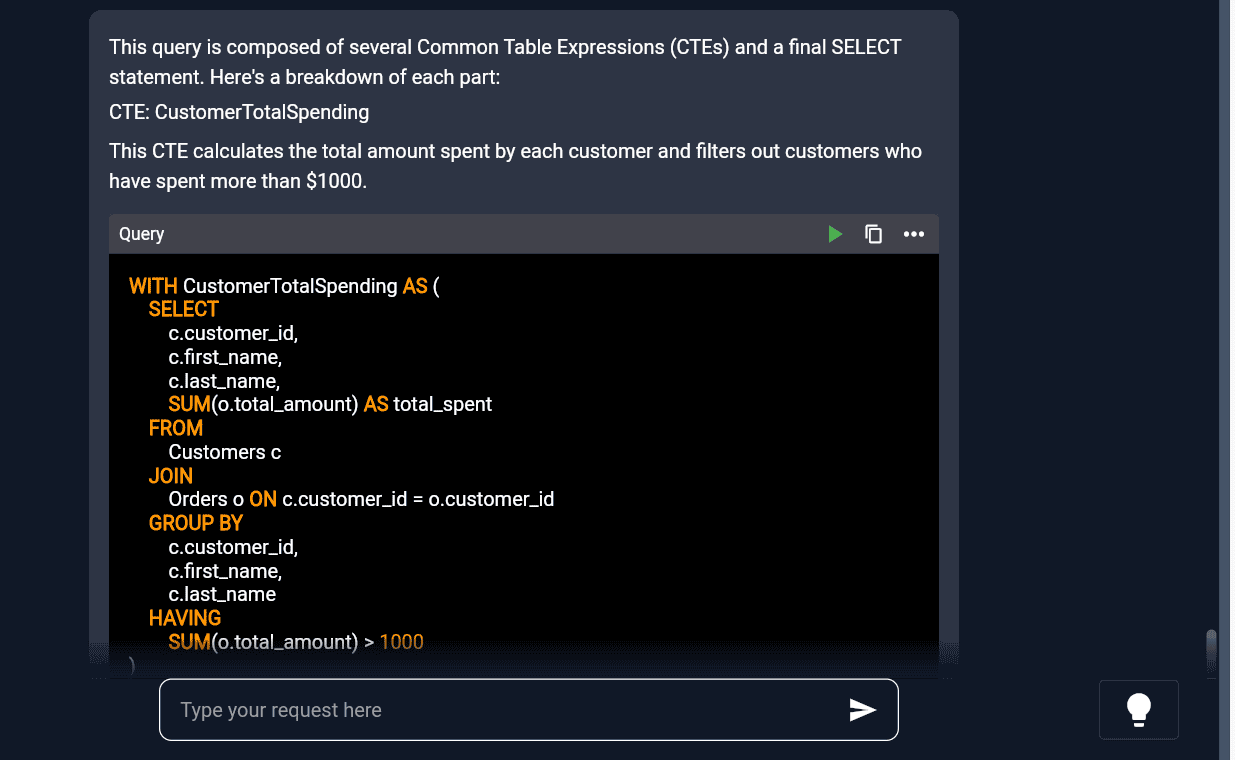The height and width of the screenshot is (760, 1235).
Task: Send the request with the arrow icon
Action: 862,710
